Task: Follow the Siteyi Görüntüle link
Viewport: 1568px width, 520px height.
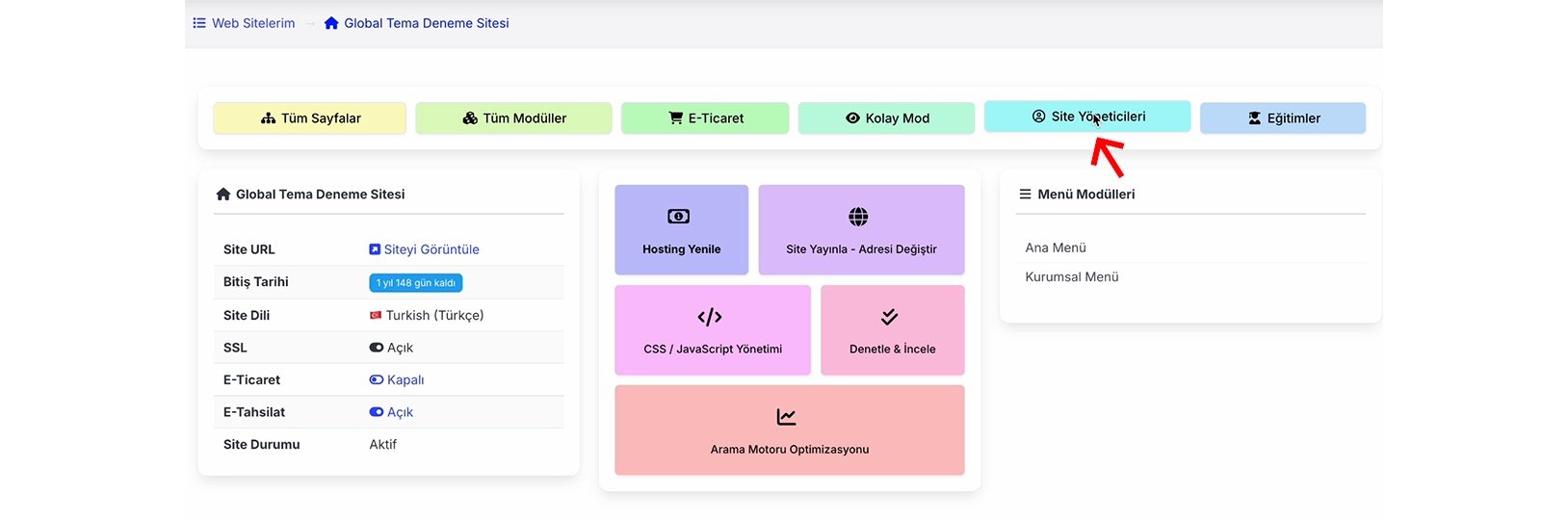Action: pos(431,249)
